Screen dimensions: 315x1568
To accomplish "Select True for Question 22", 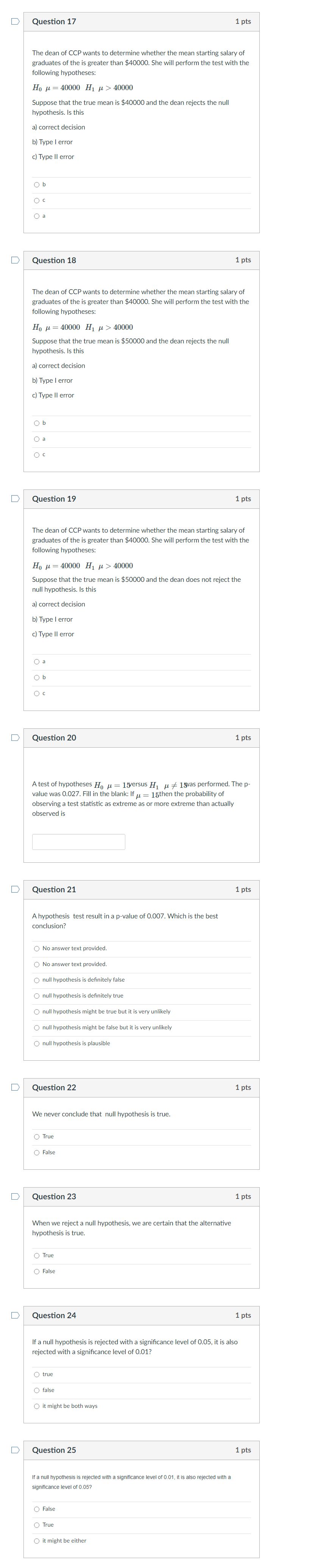I will 37,1136.
